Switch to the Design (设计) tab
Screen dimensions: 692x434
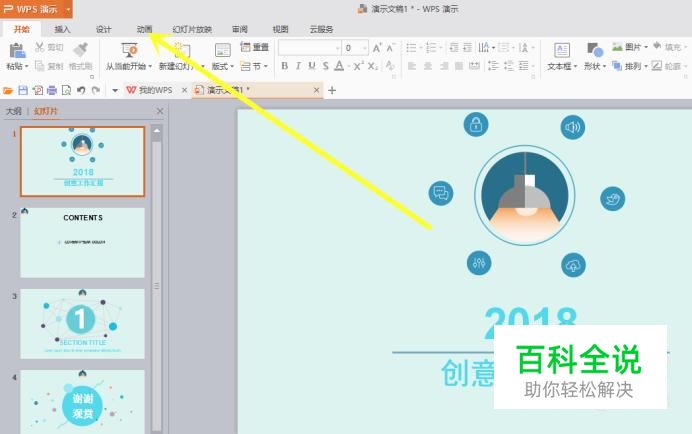[x=104, y=29]
